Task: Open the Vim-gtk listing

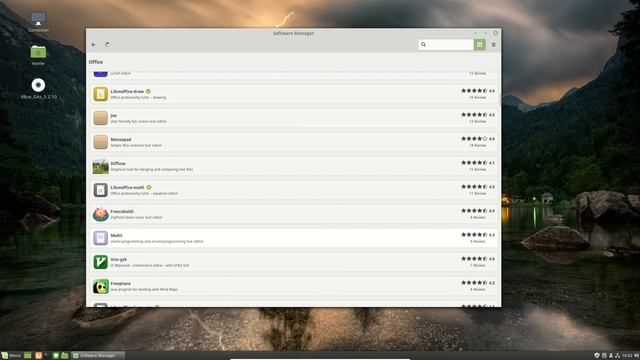Action: click(x=294, y=262)
